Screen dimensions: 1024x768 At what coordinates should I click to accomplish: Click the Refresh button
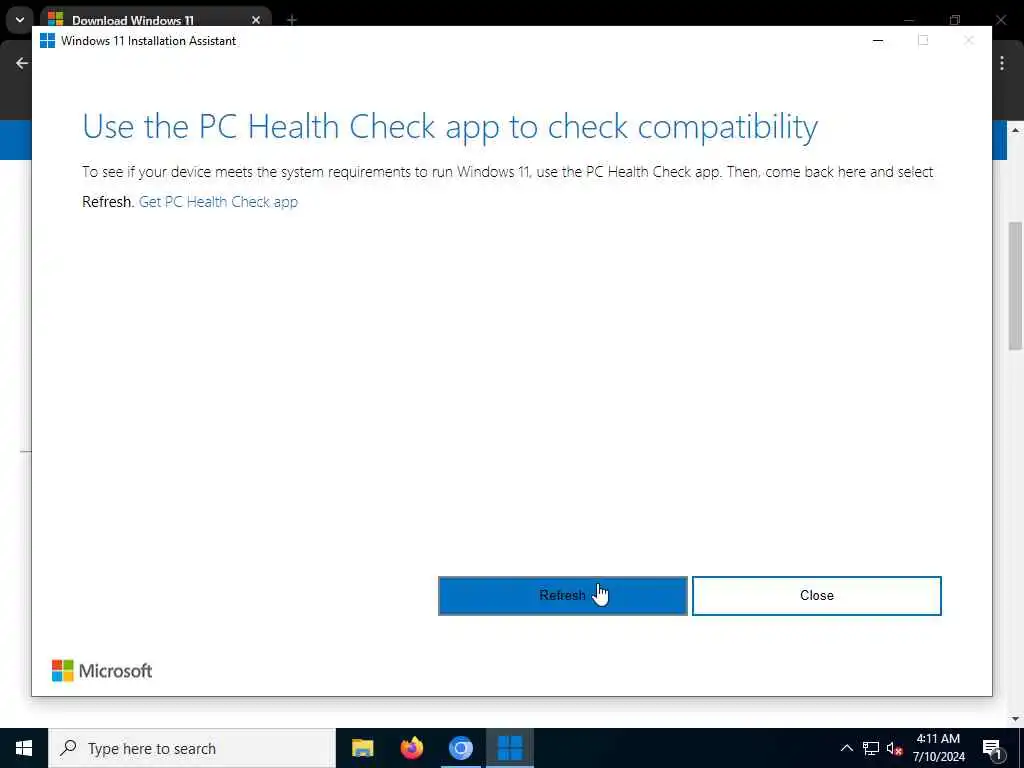click(x=562, y=596)
